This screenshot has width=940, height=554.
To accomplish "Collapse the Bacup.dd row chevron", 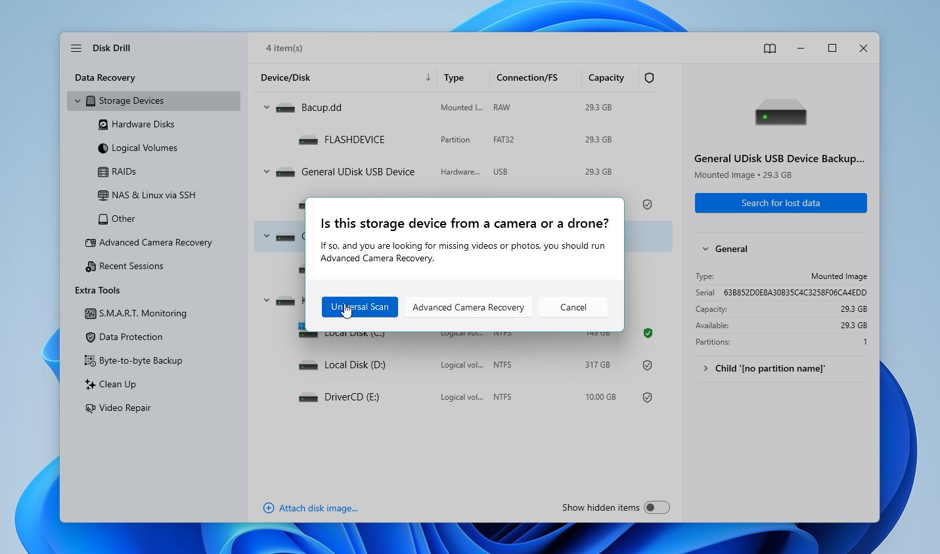I will (x=267, y=107).
